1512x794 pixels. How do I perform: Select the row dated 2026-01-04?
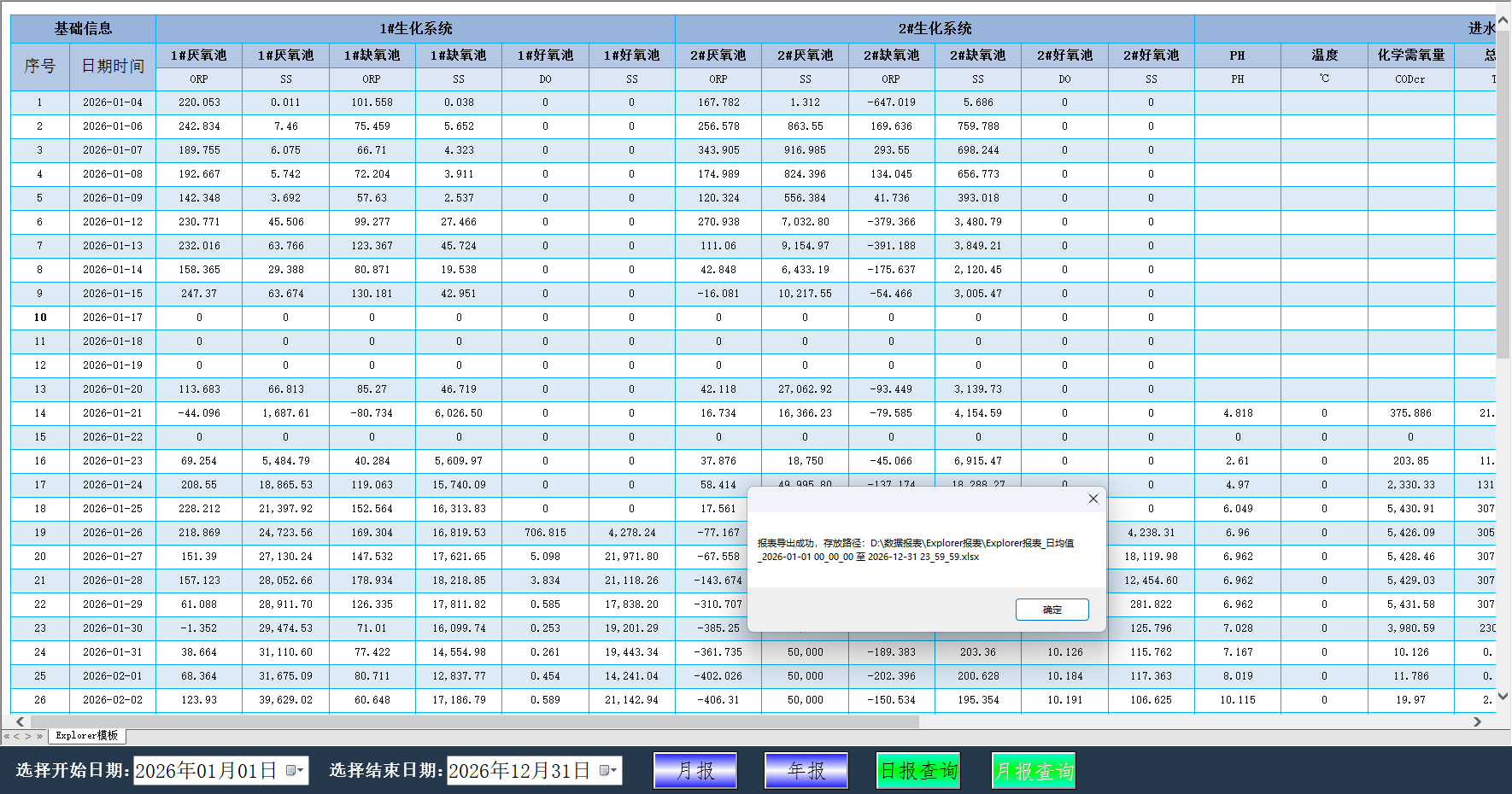[x=112, y=102]
